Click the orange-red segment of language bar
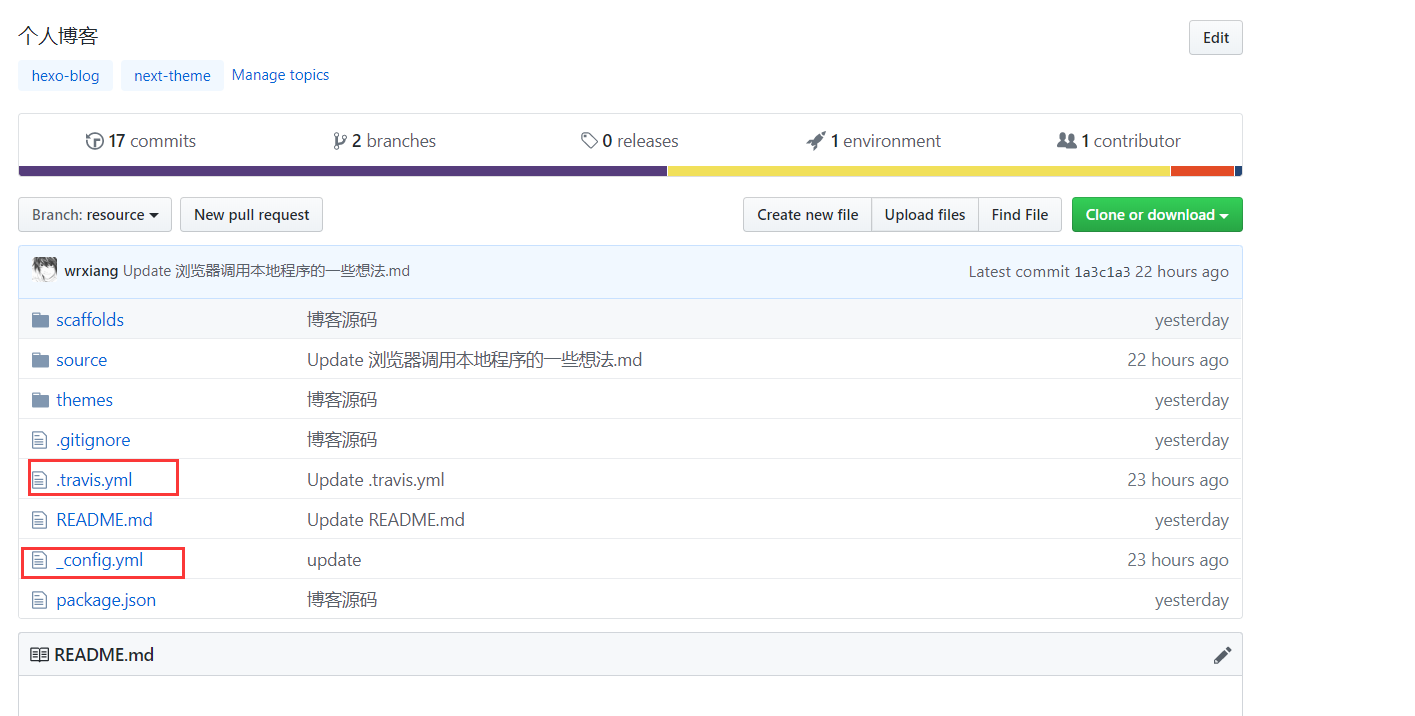This screenshot has width=1415, height=716. (1202, 171)
